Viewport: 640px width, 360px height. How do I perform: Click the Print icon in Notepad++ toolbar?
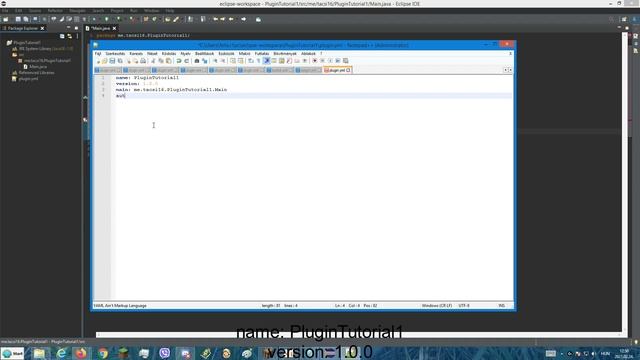click(143, 61)
